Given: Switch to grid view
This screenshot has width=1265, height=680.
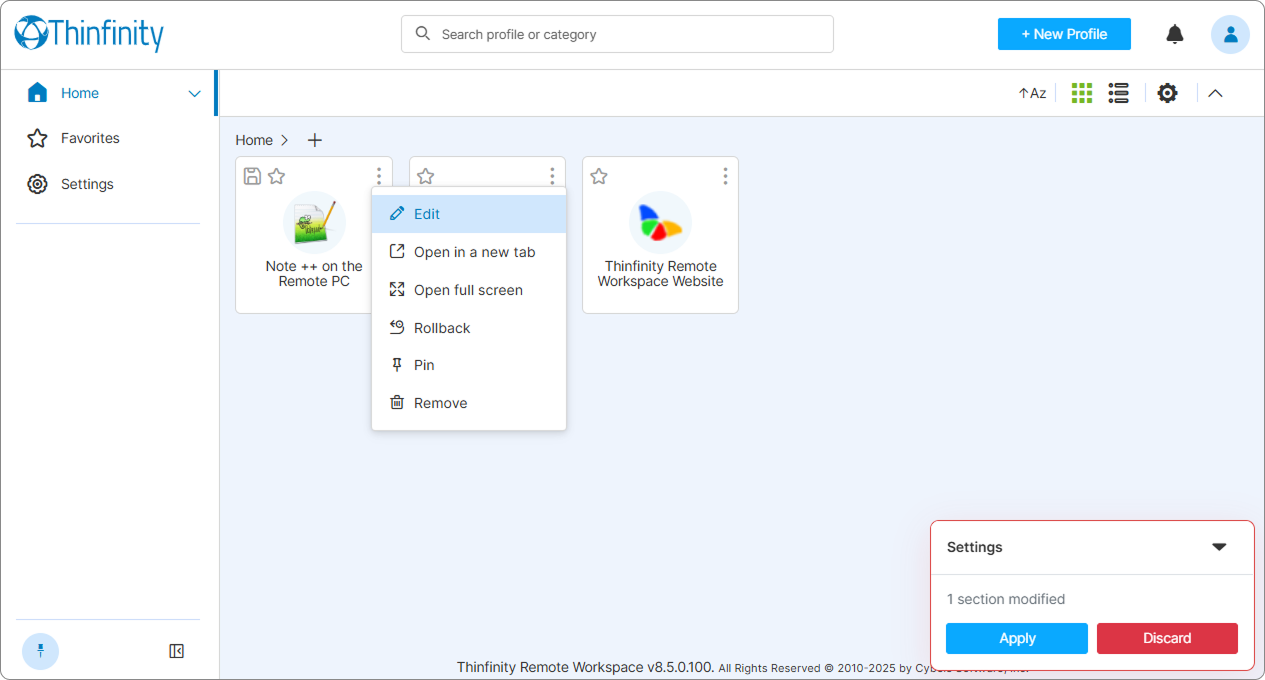Looking at the screenshot, I should click(x=1082, y=93).
